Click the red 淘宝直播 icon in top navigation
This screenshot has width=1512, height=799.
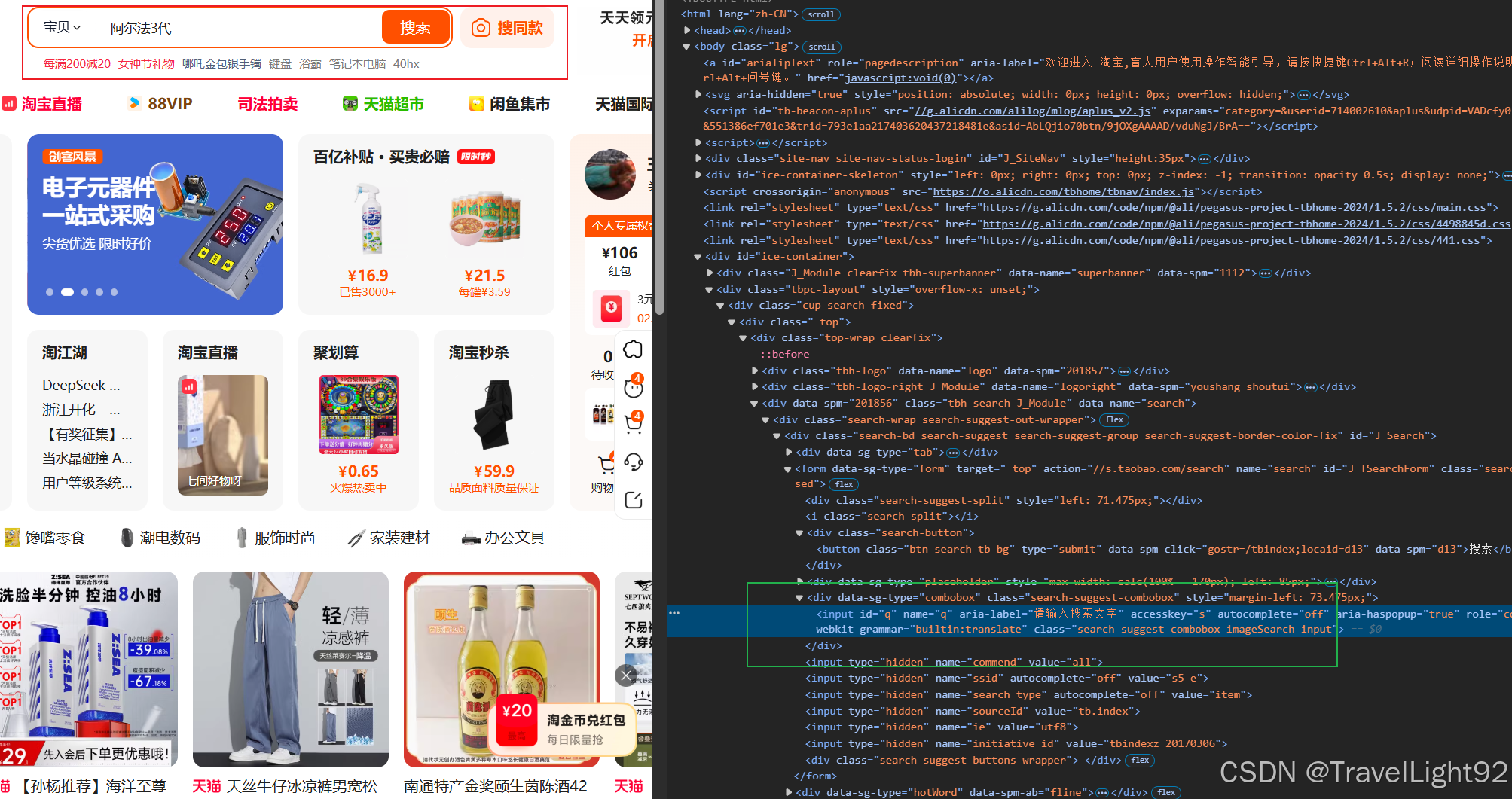pyautogui.click(x=9, y=103)
